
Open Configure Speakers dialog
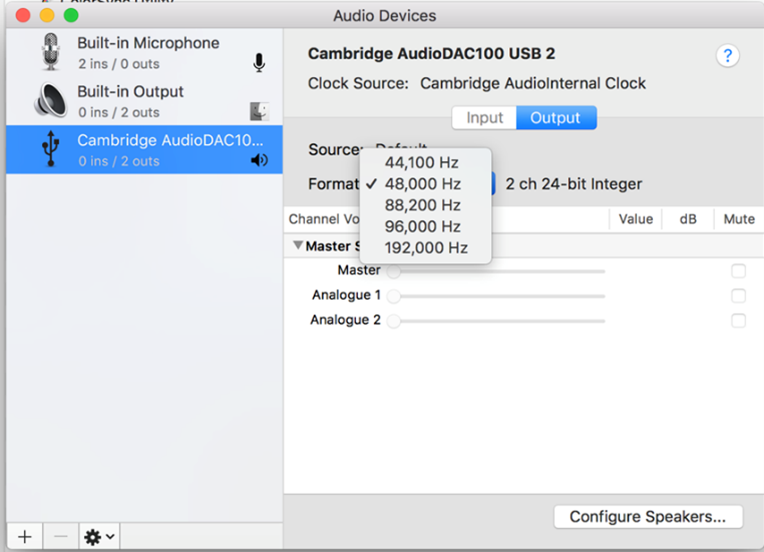[x=648, y=516]
